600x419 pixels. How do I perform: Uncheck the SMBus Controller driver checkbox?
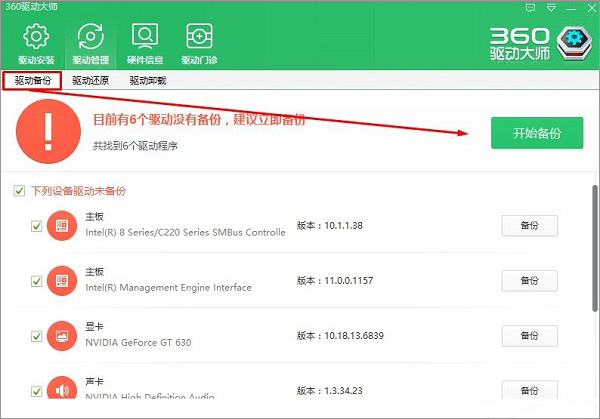click(x=36, y=226)
